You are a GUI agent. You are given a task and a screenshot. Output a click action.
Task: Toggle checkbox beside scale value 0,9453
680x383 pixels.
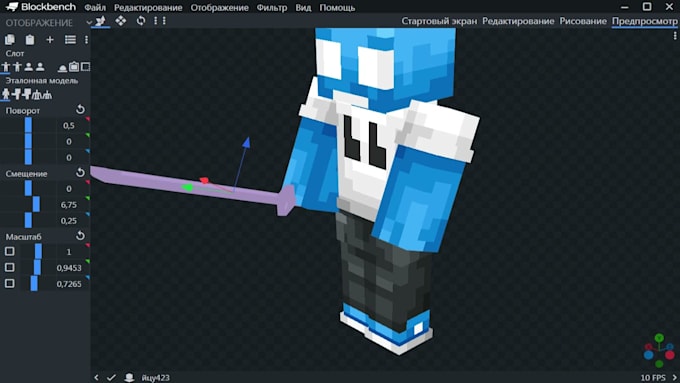pyautogui.click(x=10, y=267)
